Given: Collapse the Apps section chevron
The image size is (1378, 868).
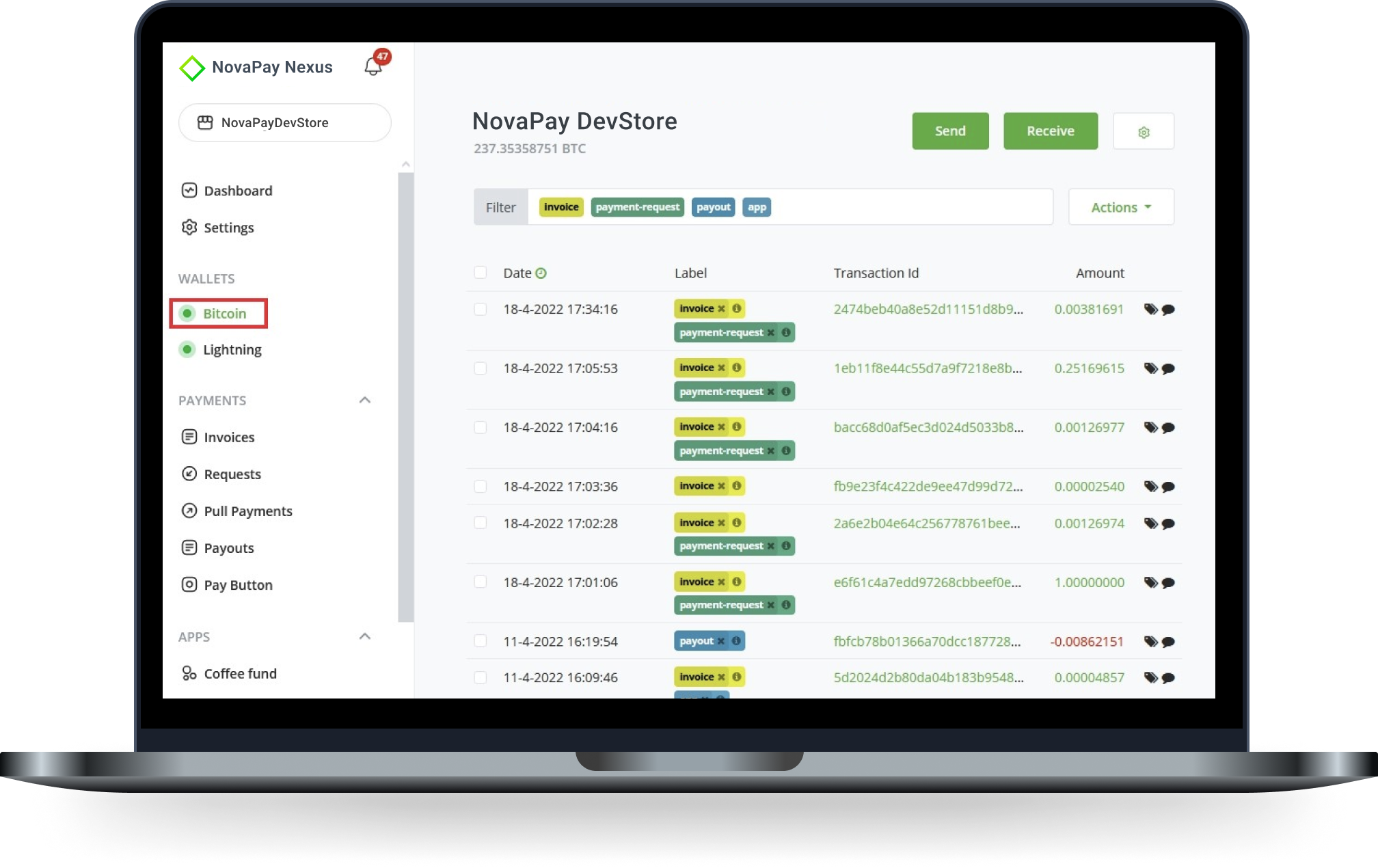Looking at the screenshot, I should point(365,637).
